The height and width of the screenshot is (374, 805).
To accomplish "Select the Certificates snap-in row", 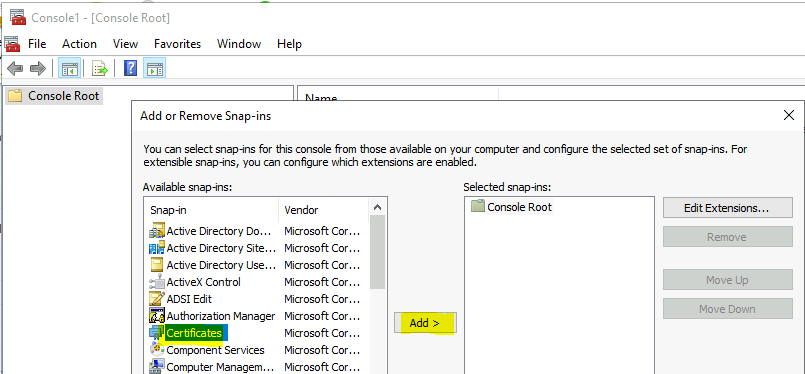I will point(257,333).
